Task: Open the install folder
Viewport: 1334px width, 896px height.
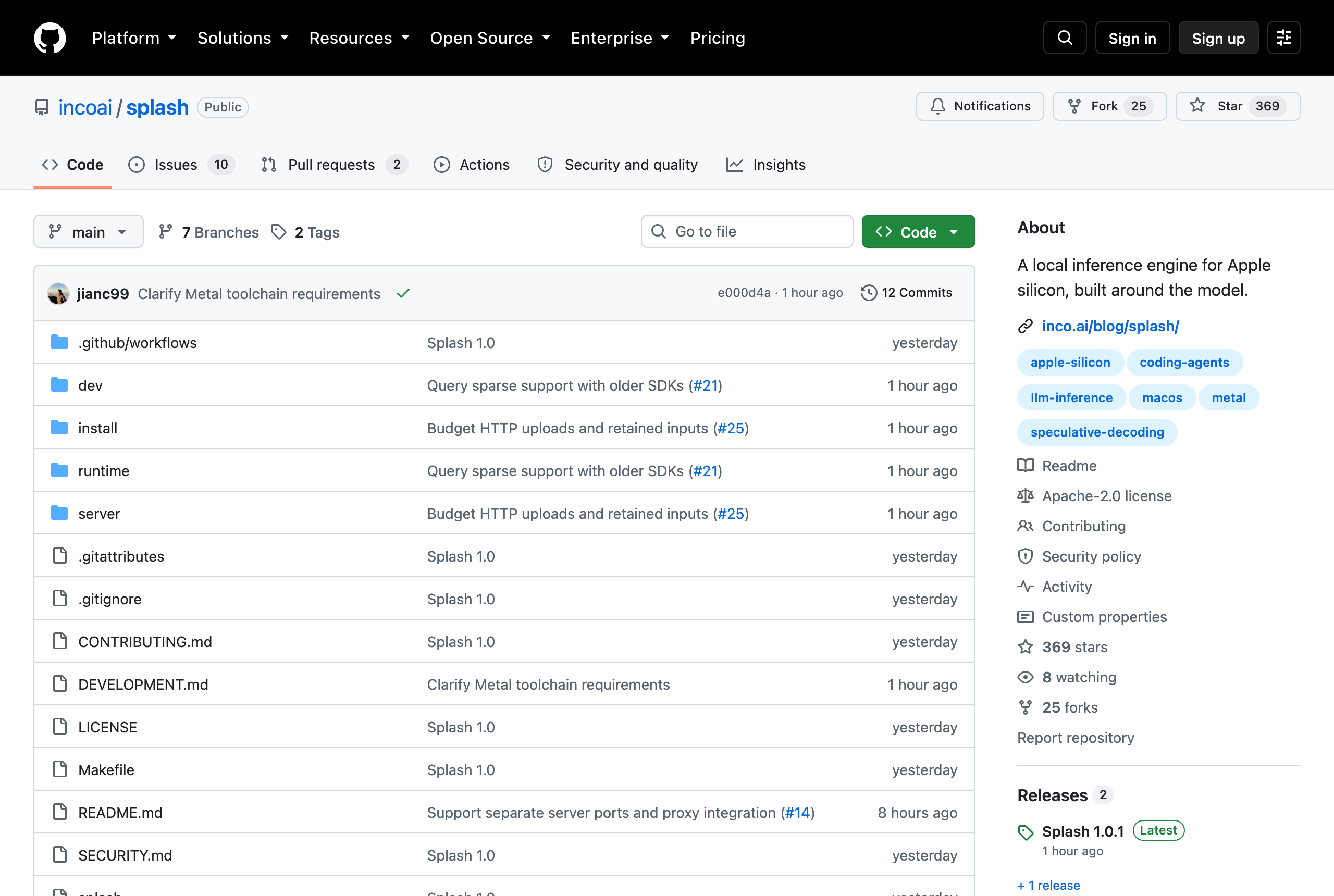Action: click(x=98, y=428)
